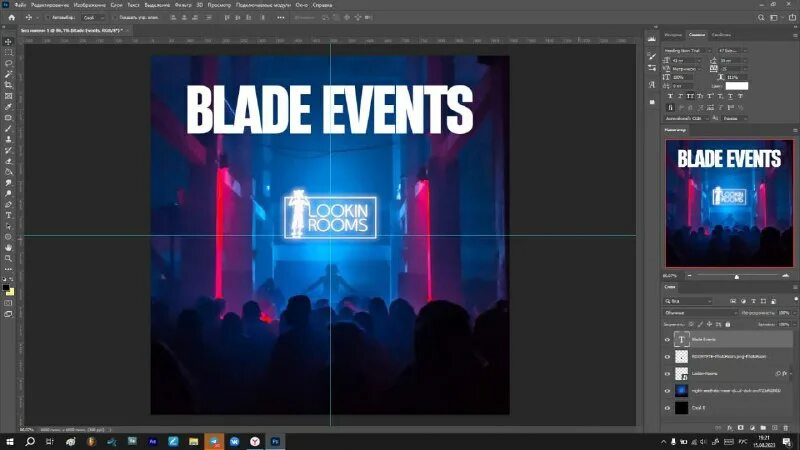Toggle Underline in Character panel

click(730, 96)
